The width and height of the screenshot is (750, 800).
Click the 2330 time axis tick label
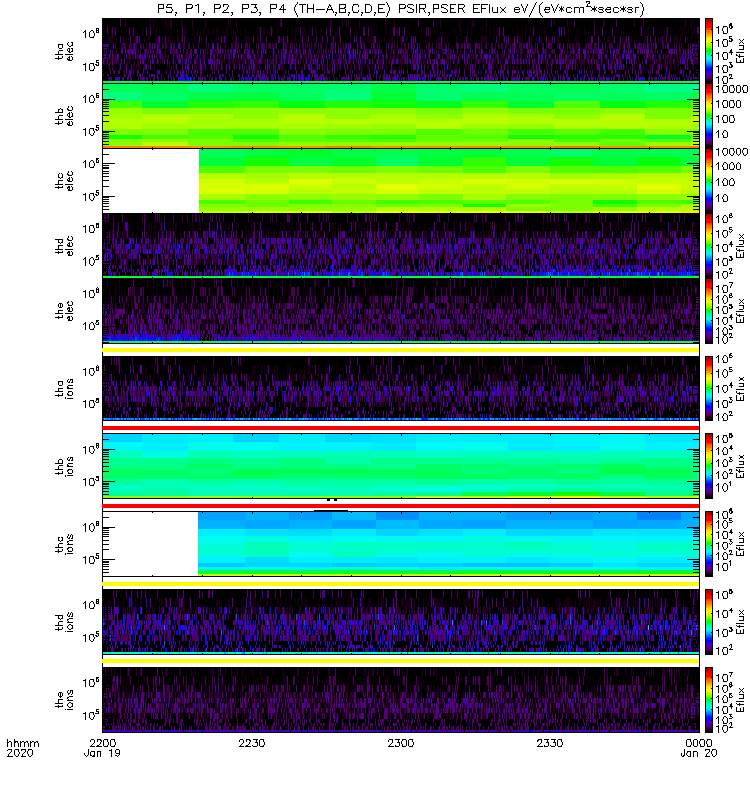pos(549,743)
